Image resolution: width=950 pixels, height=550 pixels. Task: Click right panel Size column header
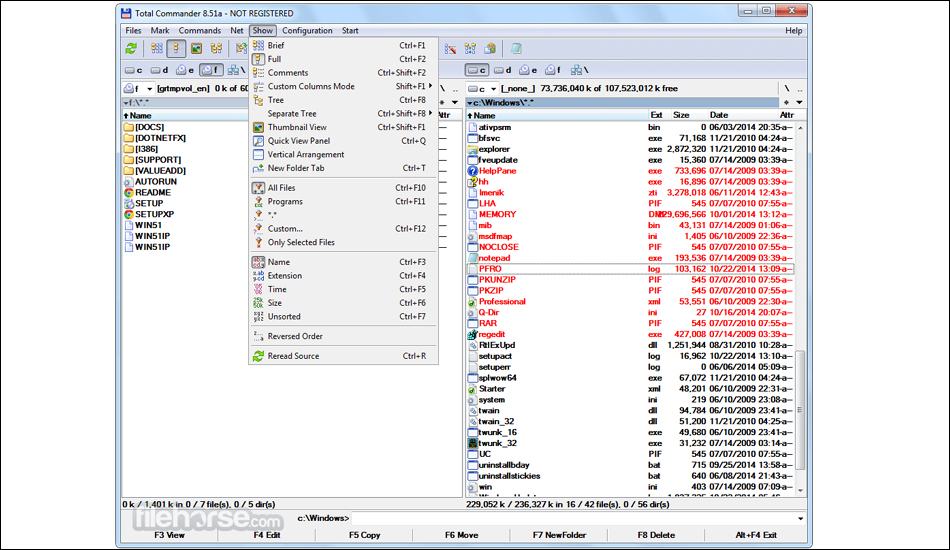pos(681,115)
